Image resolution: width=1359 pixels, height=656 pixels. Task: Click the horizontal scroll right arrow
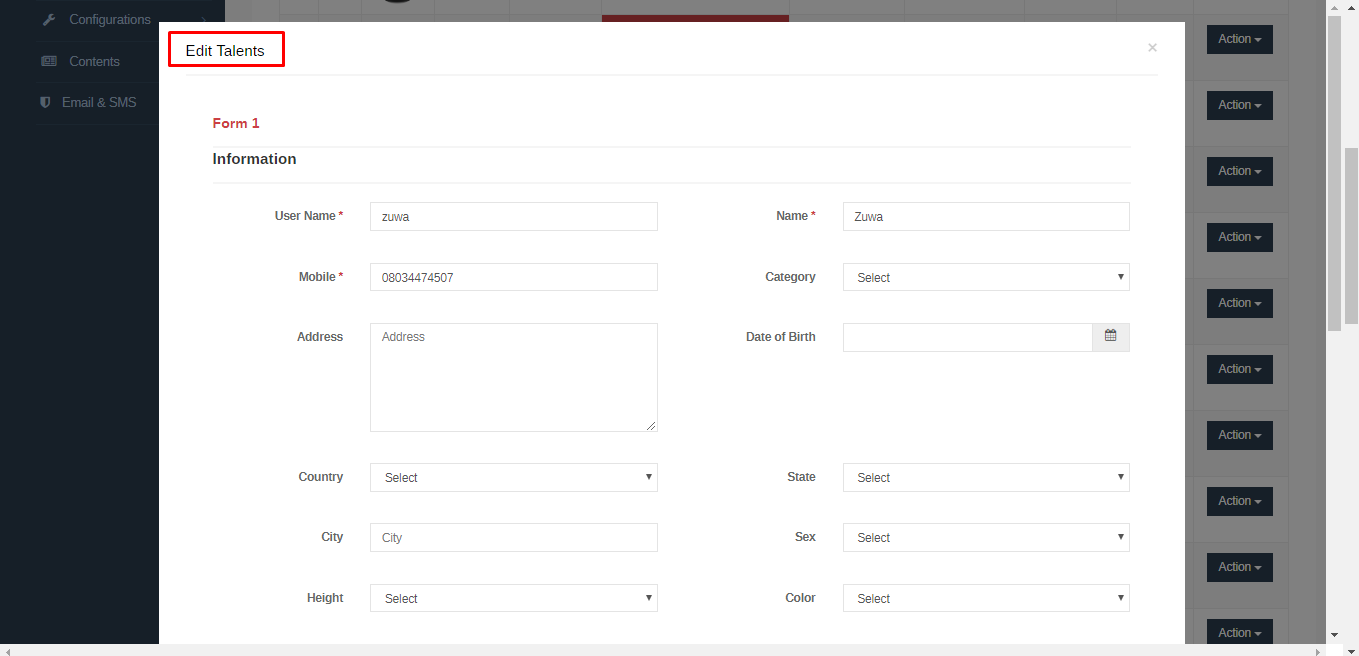coord(1318,651)
